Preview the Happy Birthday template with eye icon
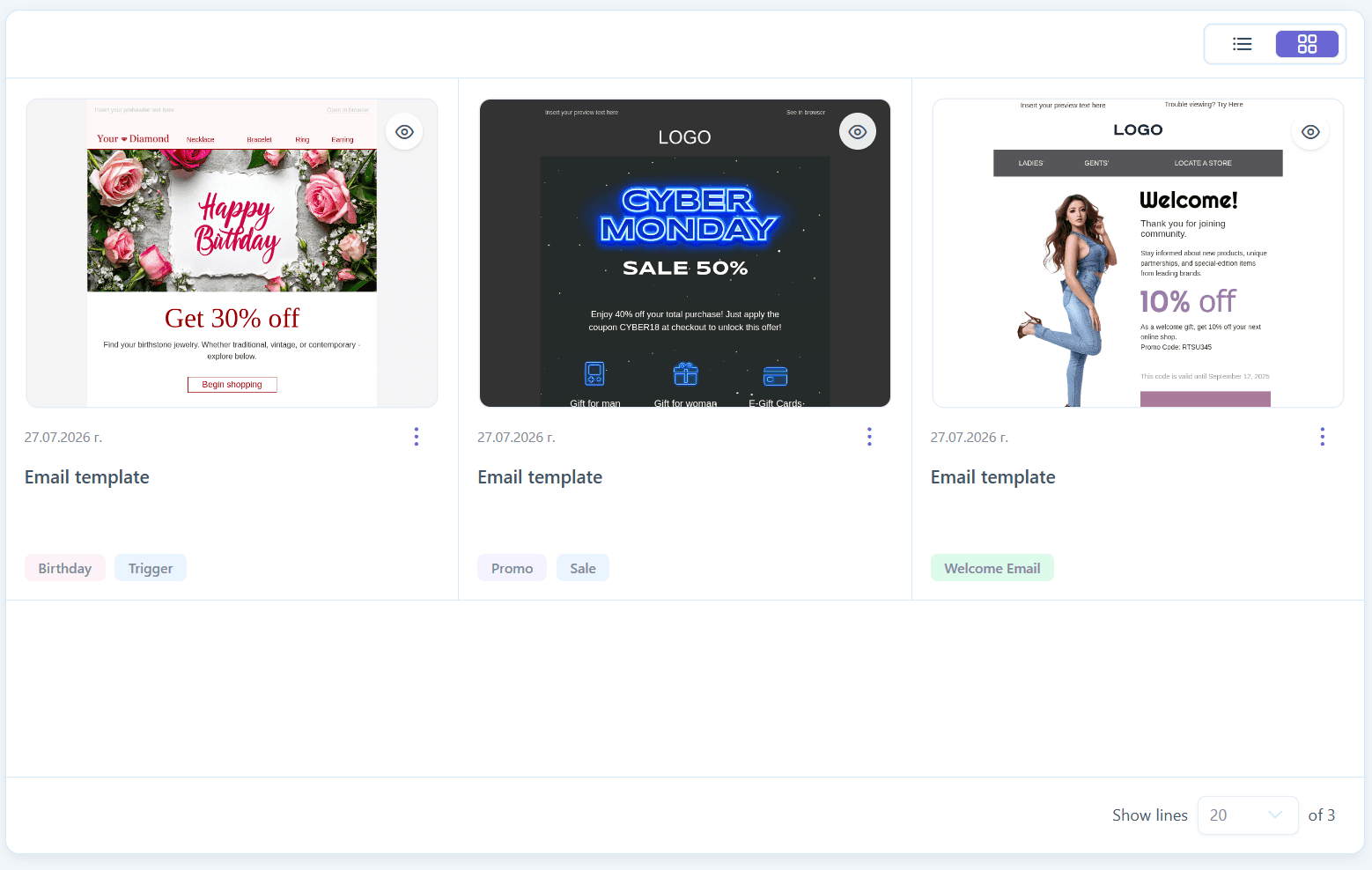 [404, 132]
